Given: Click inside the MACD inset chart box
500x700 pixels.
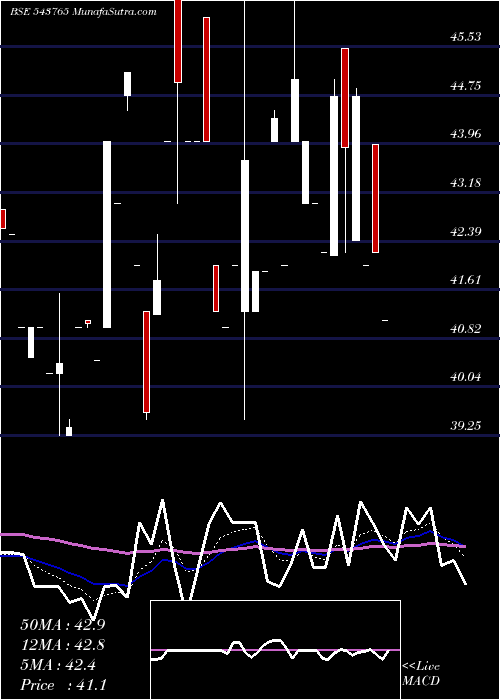Looking at the screenshot, I should pos(275,650).
